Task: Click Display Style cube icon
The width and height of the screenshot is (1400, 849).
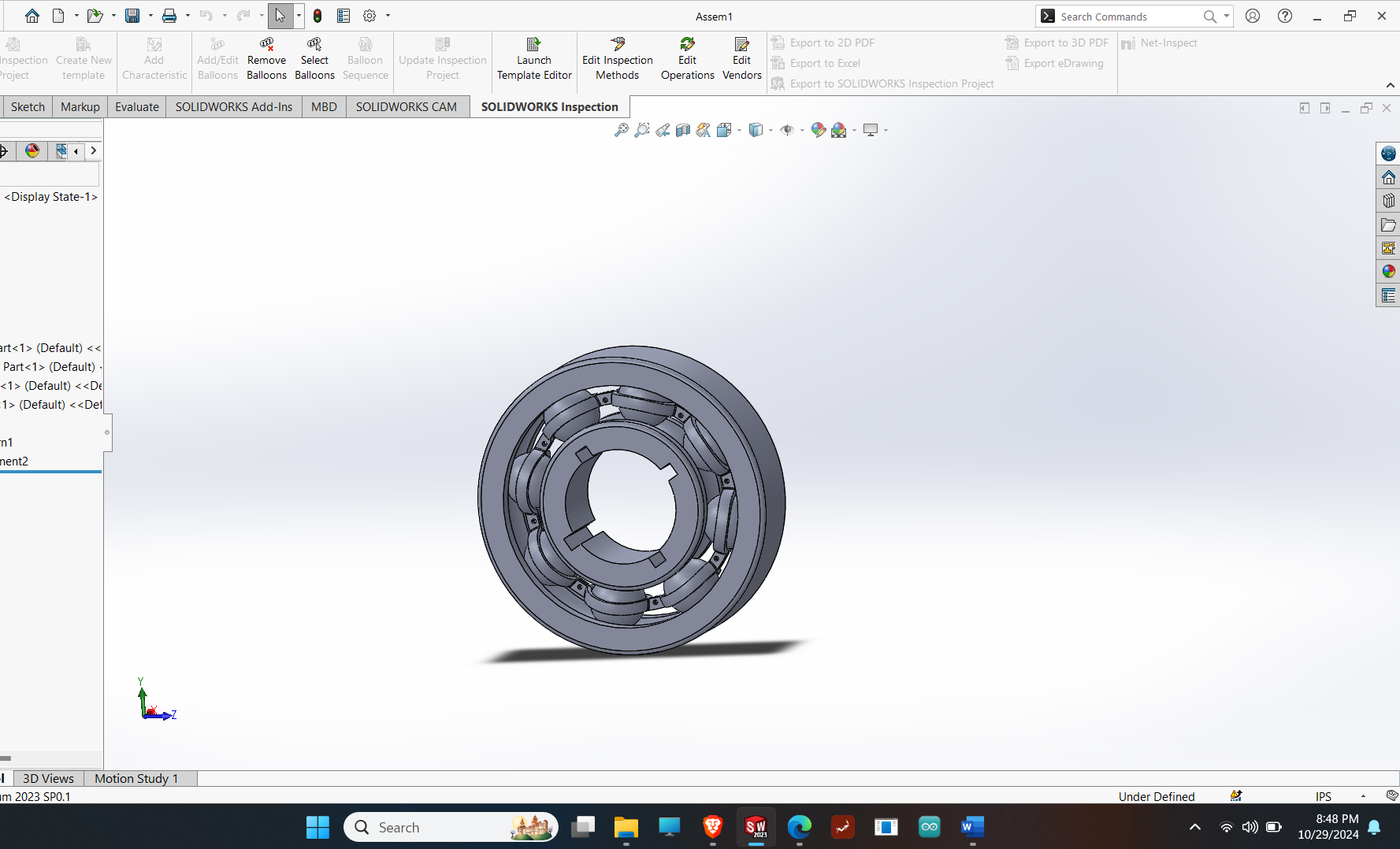Action: [x=756, y=130]
